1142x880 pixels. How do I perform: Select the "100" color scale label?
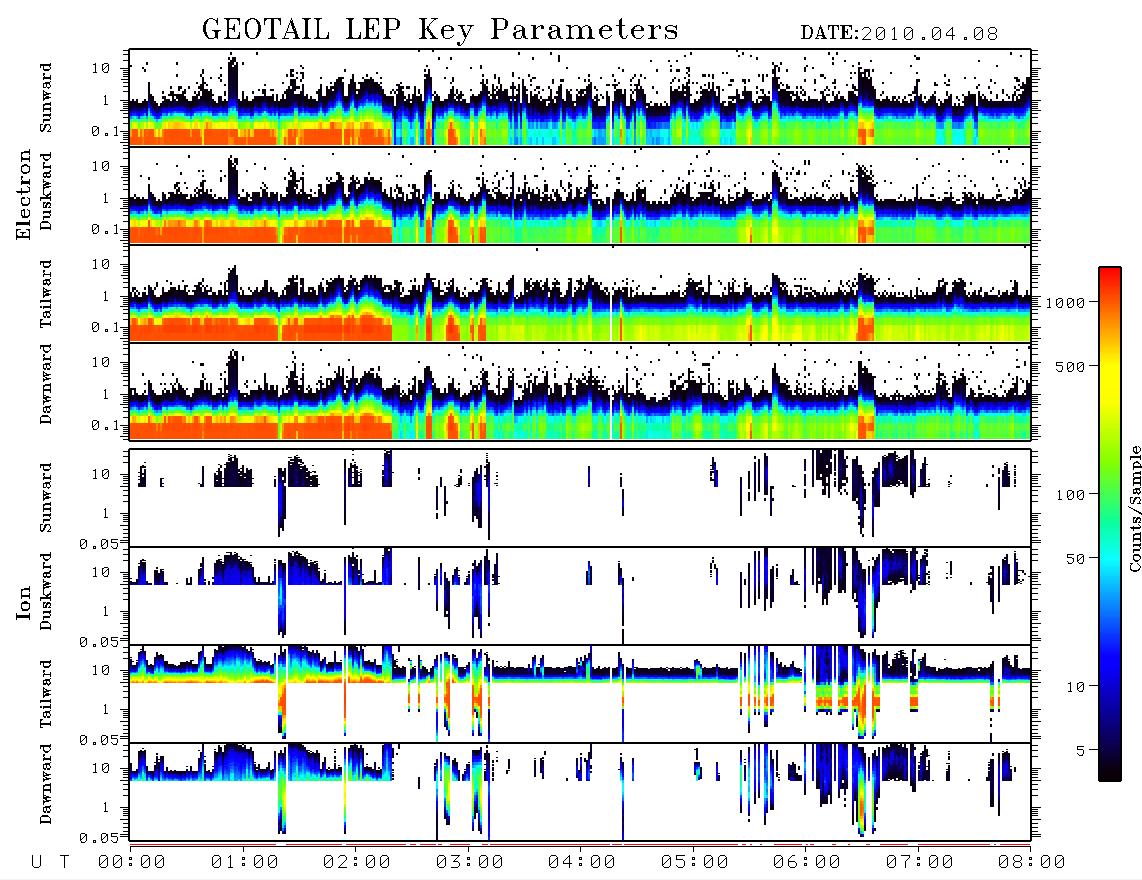click(x=1070, y=495)
